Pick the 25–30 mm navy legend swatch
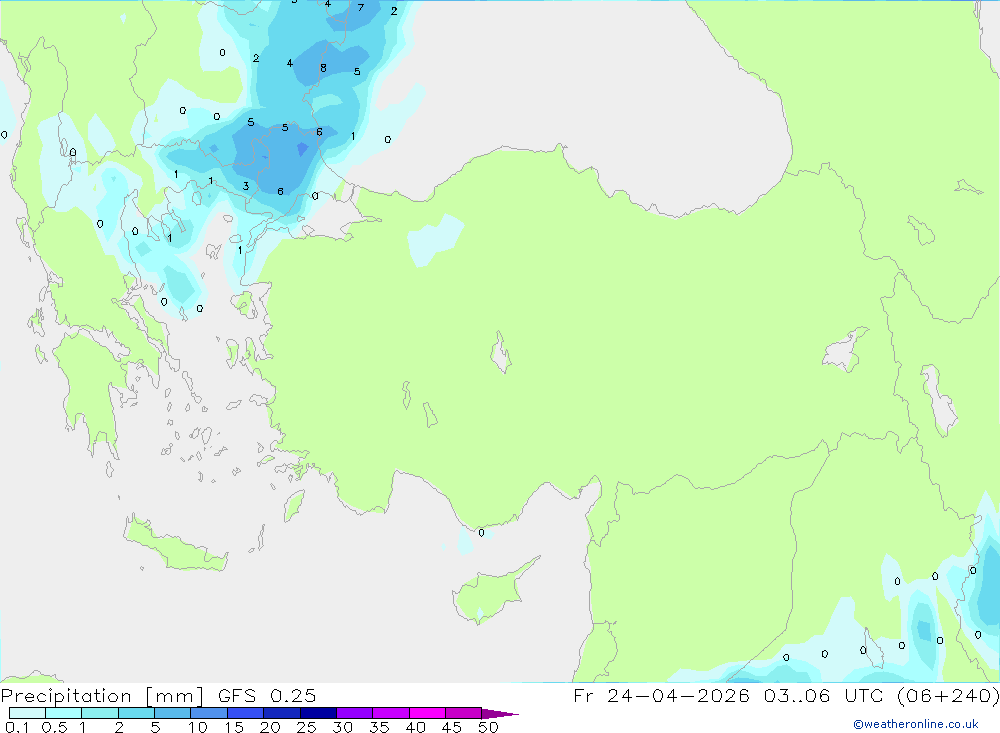 (318, 713)
